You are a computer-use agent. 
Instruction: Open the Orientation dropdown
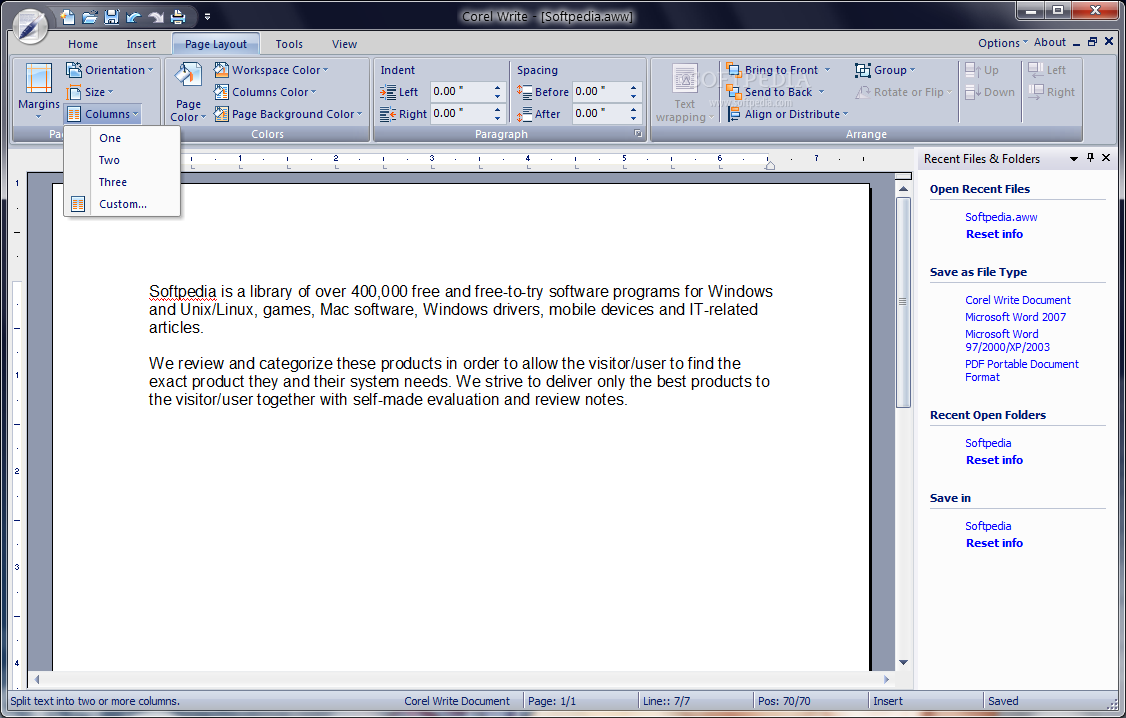109,70
